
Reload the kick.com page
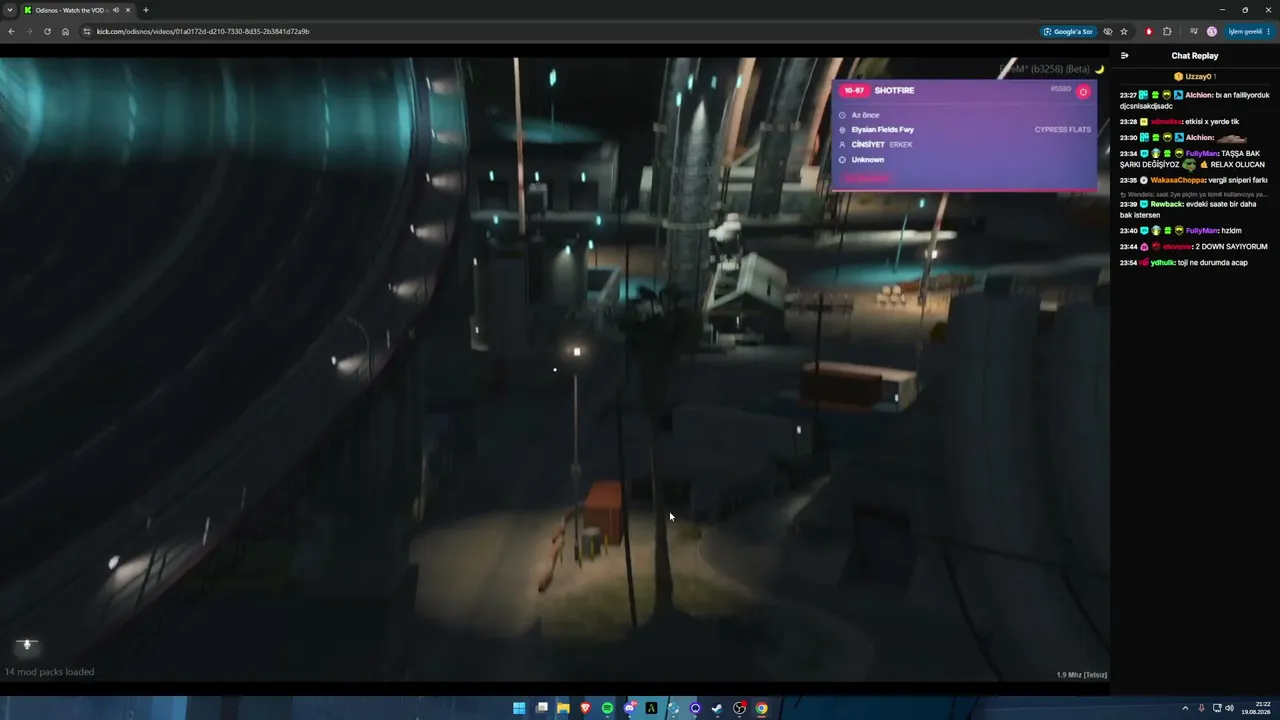(x=47, y=31)
